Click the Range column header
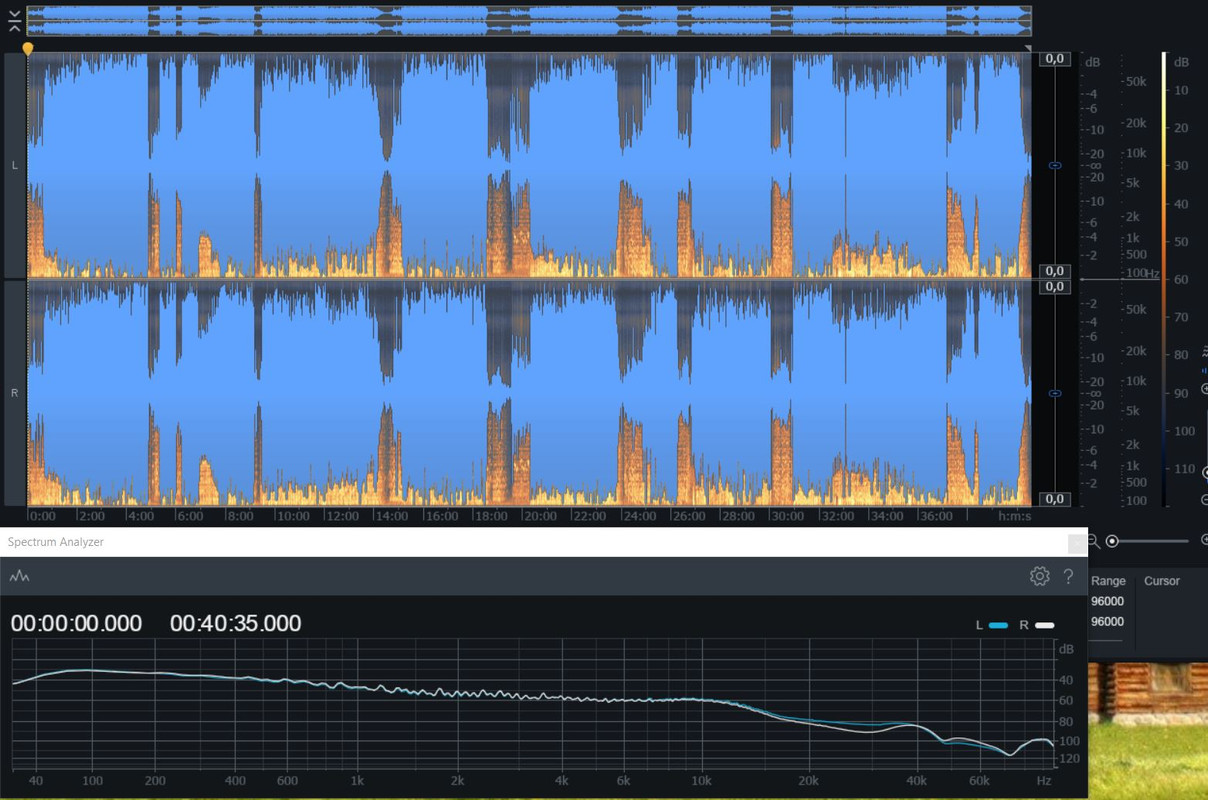 pos(1108,581)
